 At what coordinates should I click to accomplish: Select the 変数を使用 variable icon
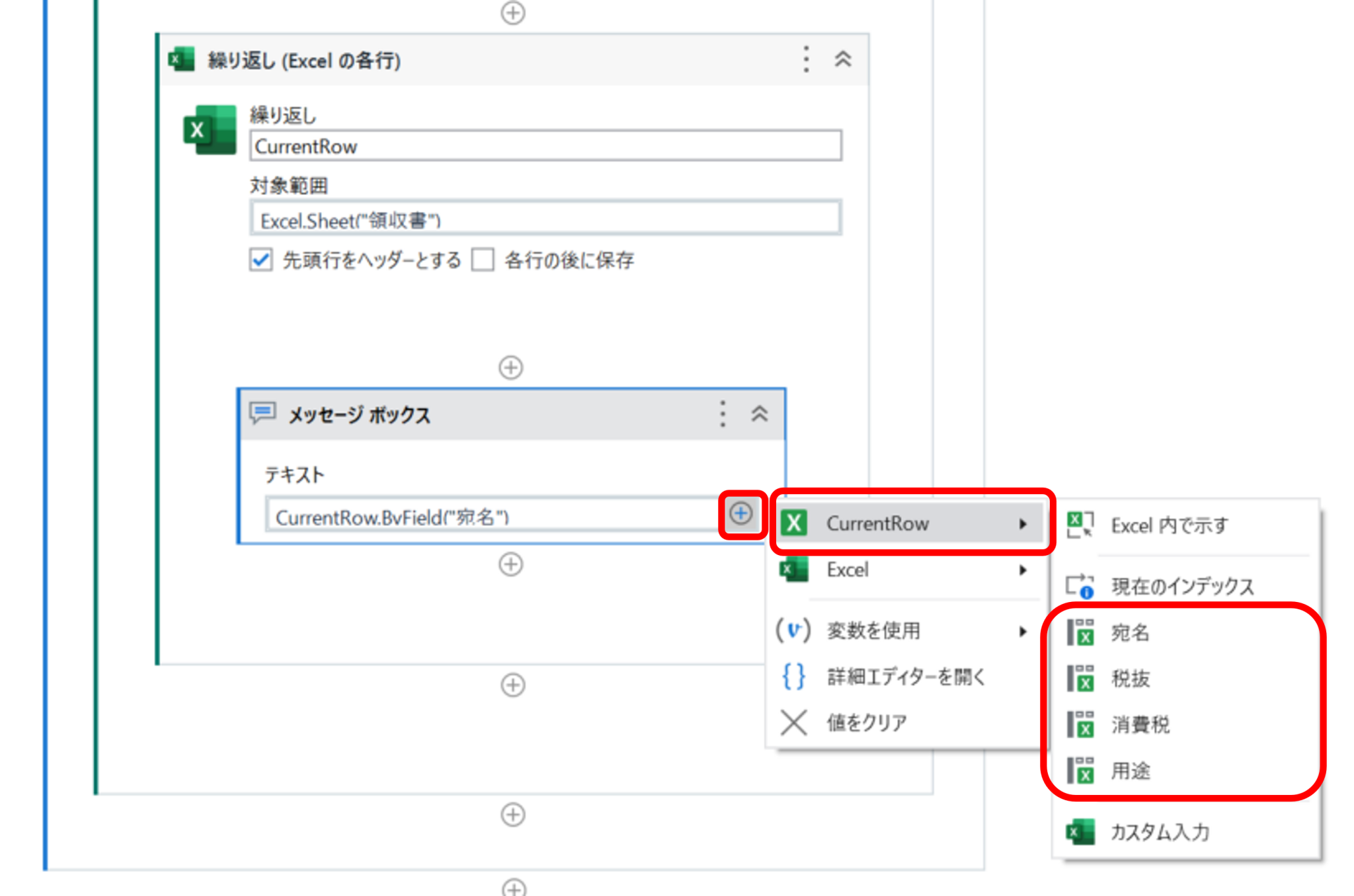coord(793,630)
